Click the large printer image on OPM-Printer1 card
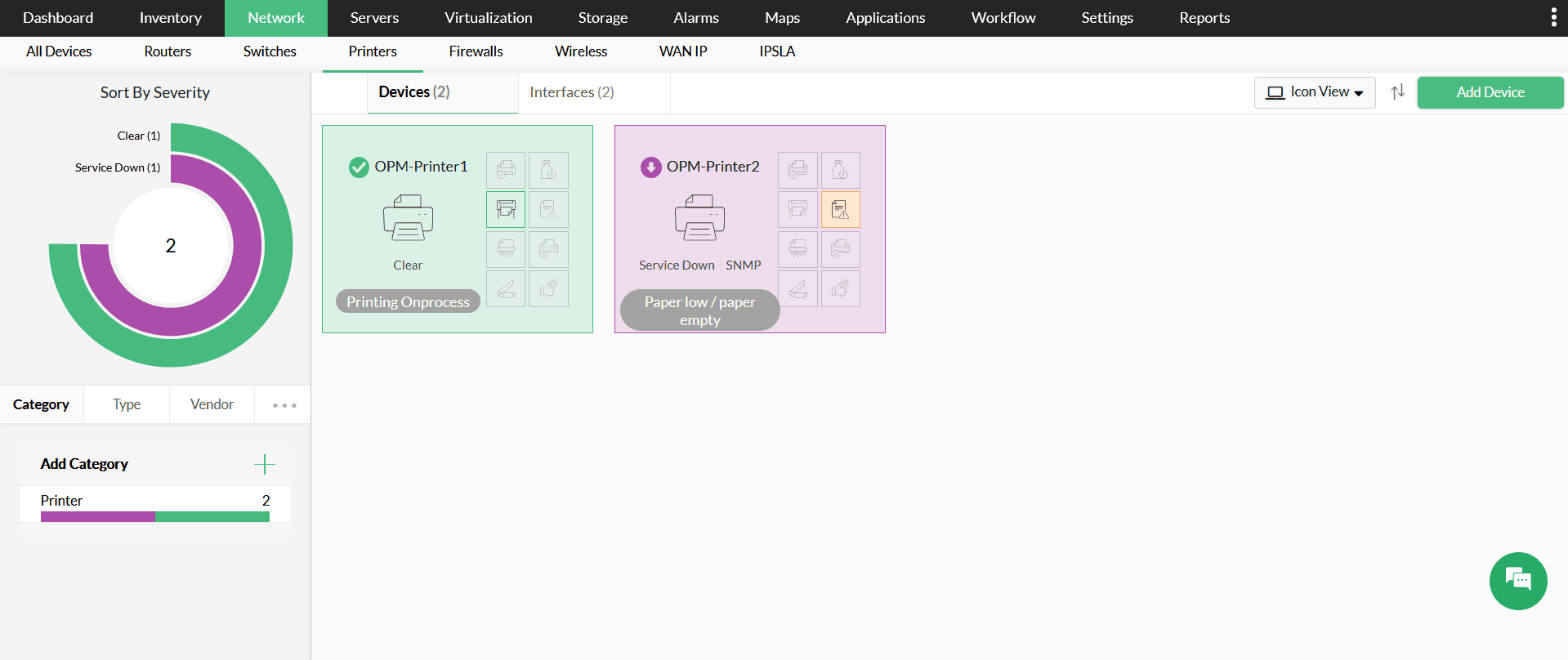The height and width of the screenshot is (660, 1568). point(408,217)
